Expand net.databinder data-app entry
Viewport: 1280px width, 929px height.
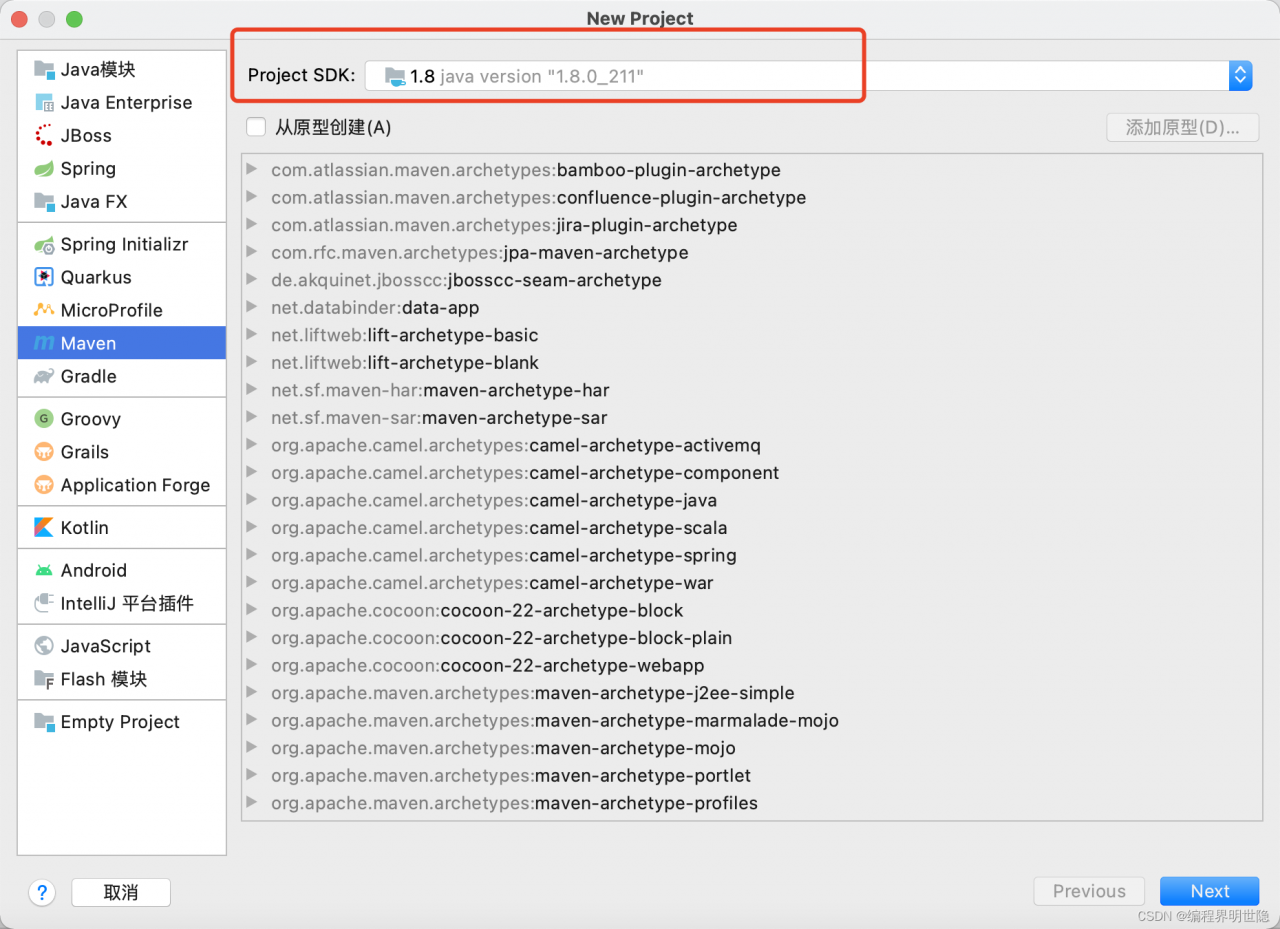point(252,307)
